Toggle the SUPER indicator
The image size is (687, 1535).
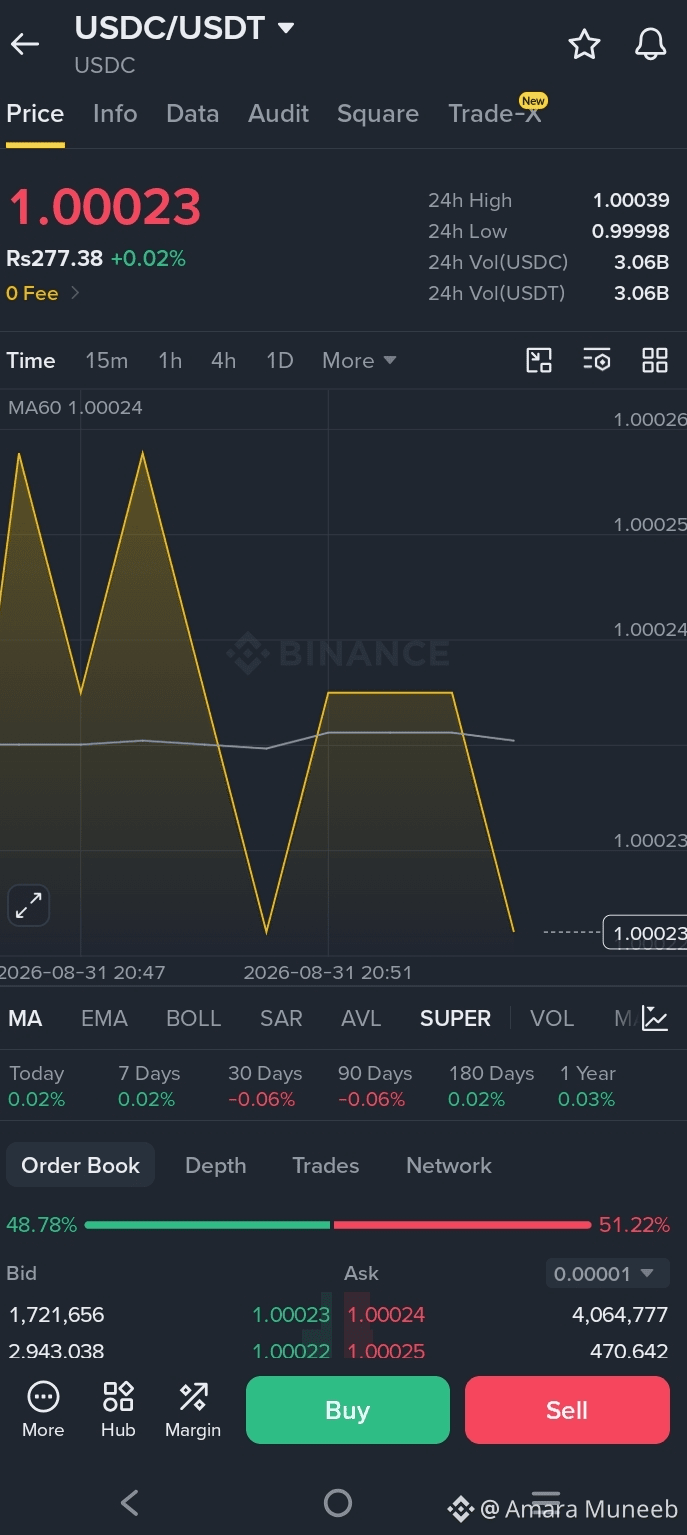(455, 1019)
